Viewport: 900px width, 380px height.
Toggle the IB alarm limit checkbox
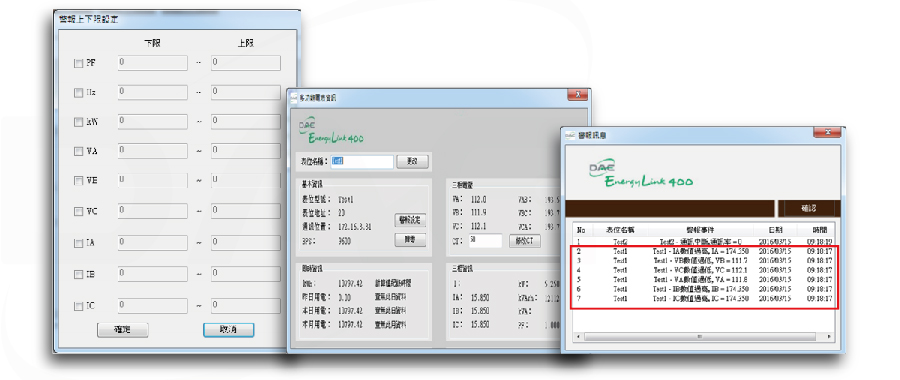(x=79, y=274)
